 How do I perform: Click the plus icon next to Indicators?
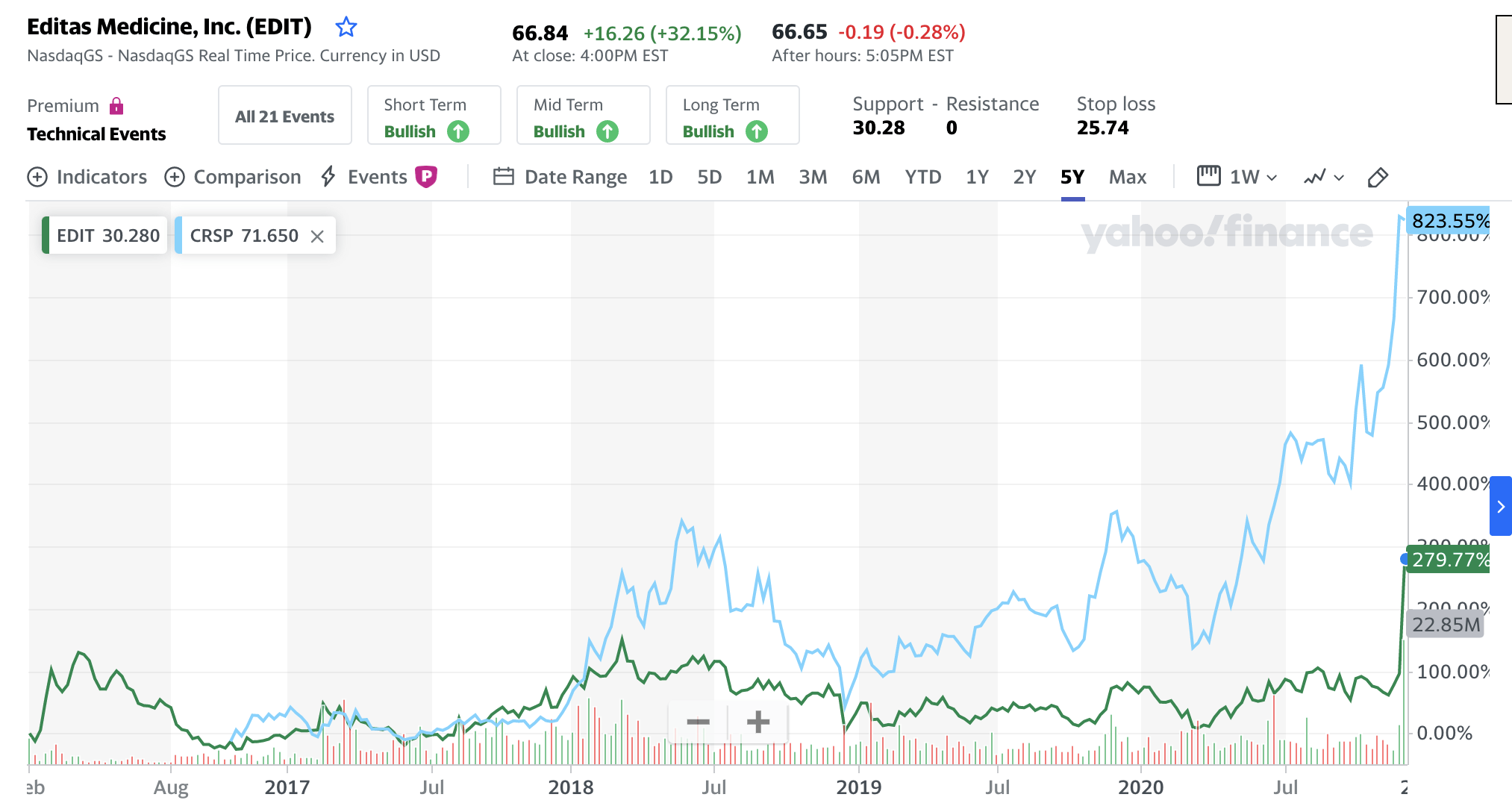(x=37, y=177)
